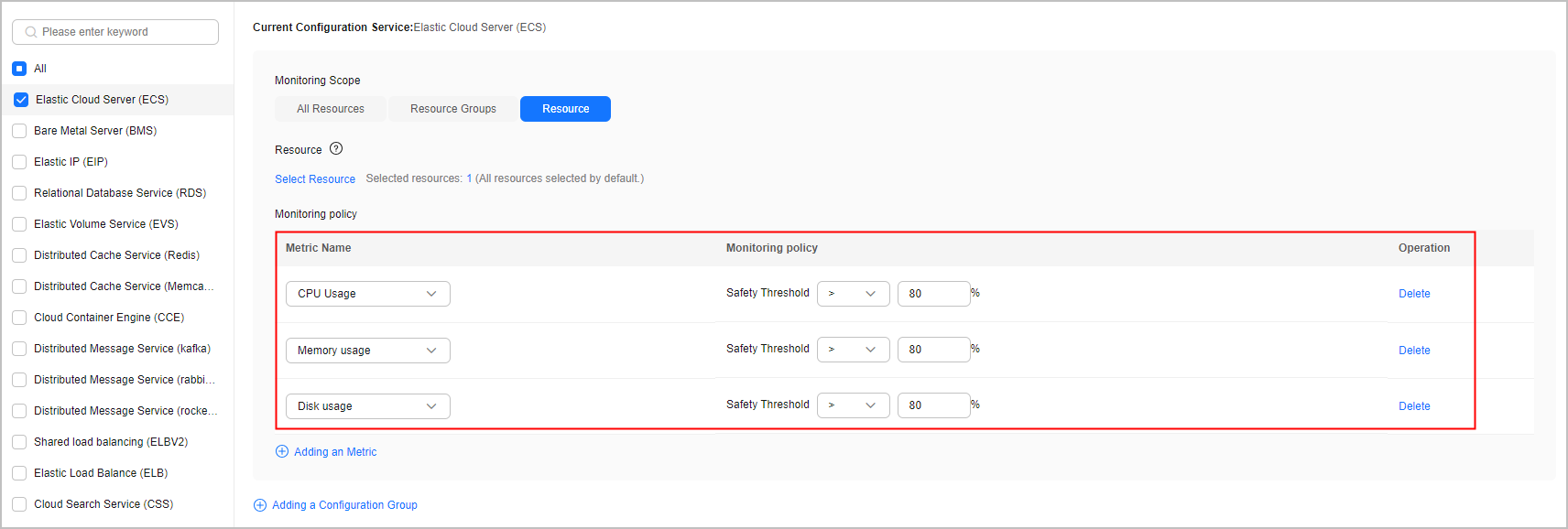Click the CPU Usage threshold value field
Viewport: 1568px width, 529px height.
pos(934,294)
